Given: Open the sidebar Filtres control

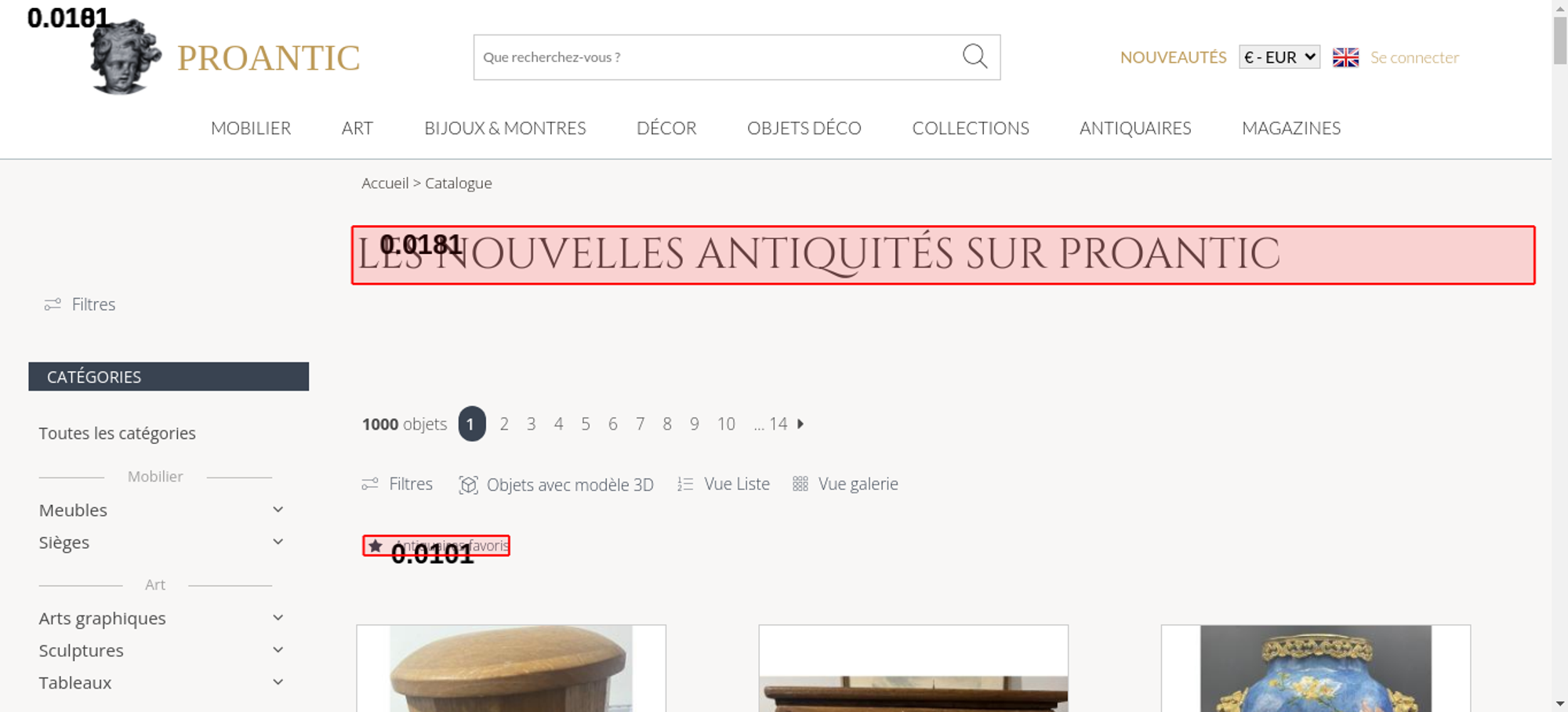Looking at the screenshot, I should coord(80,304).
